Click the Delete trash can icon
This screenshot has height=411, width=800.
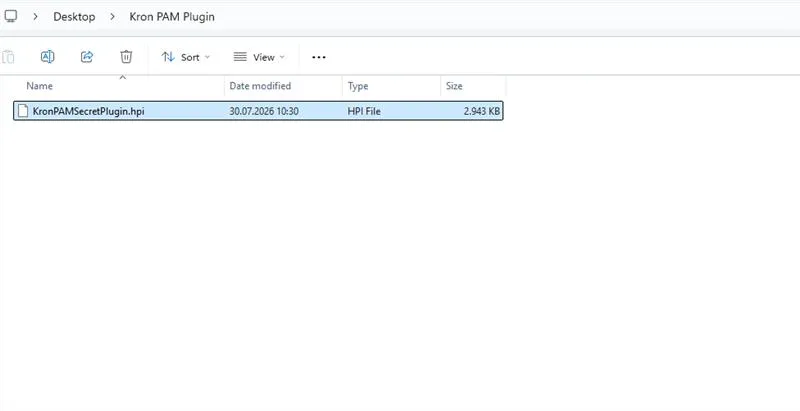pyautogui.click(x=126, y=57)
